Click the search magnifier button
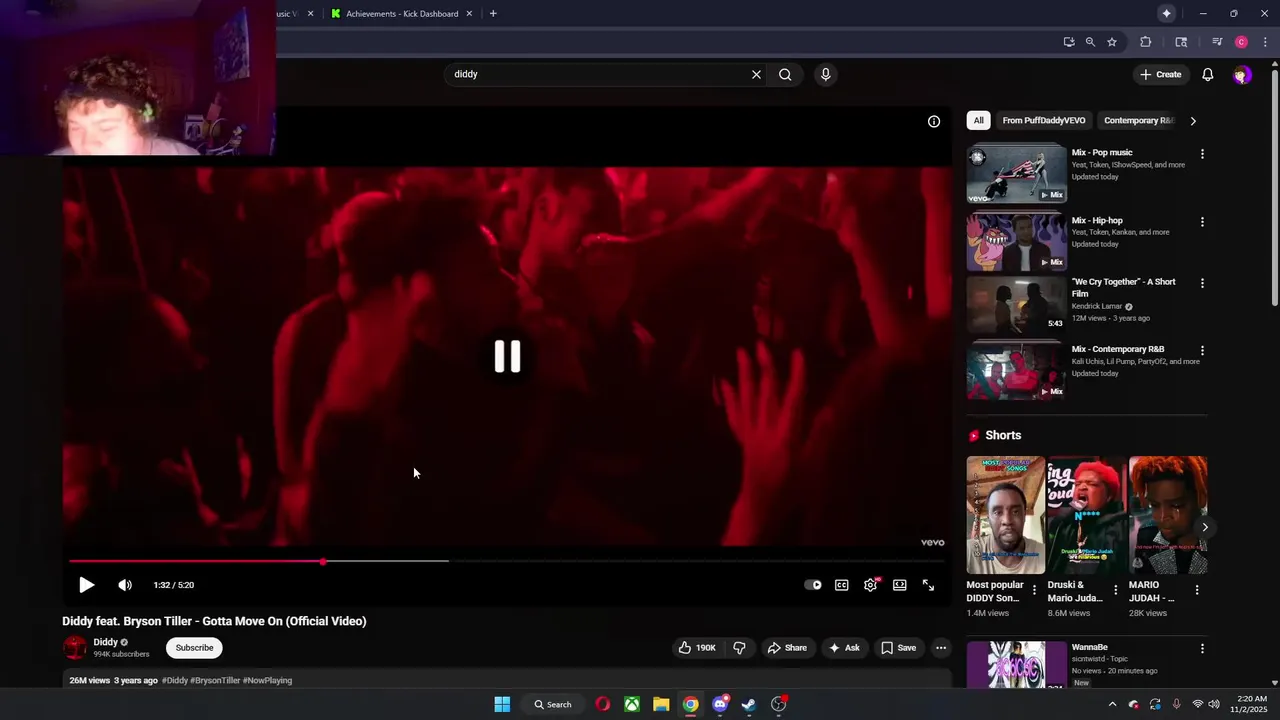 point(785,74)
